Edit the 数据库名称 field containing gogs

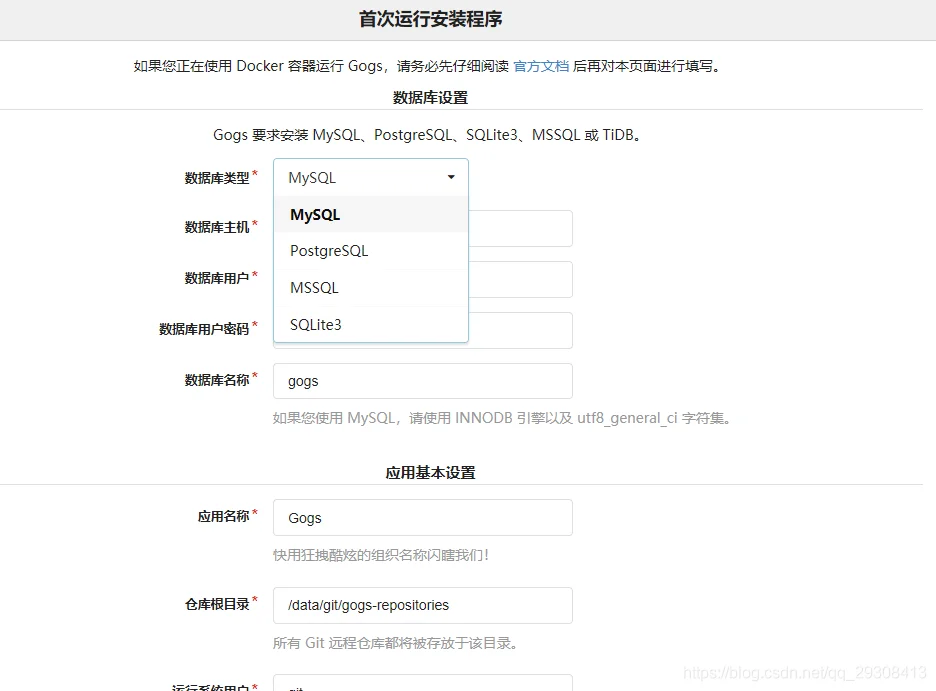point(423,381)
